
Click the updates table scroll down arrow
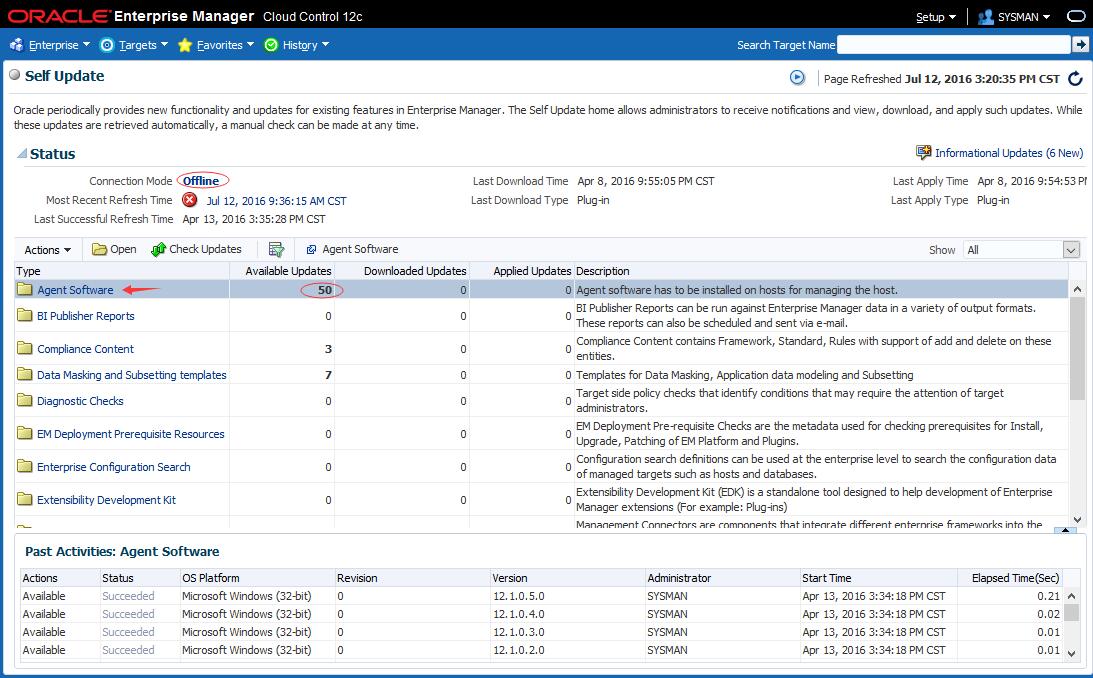coord(1077,519)
